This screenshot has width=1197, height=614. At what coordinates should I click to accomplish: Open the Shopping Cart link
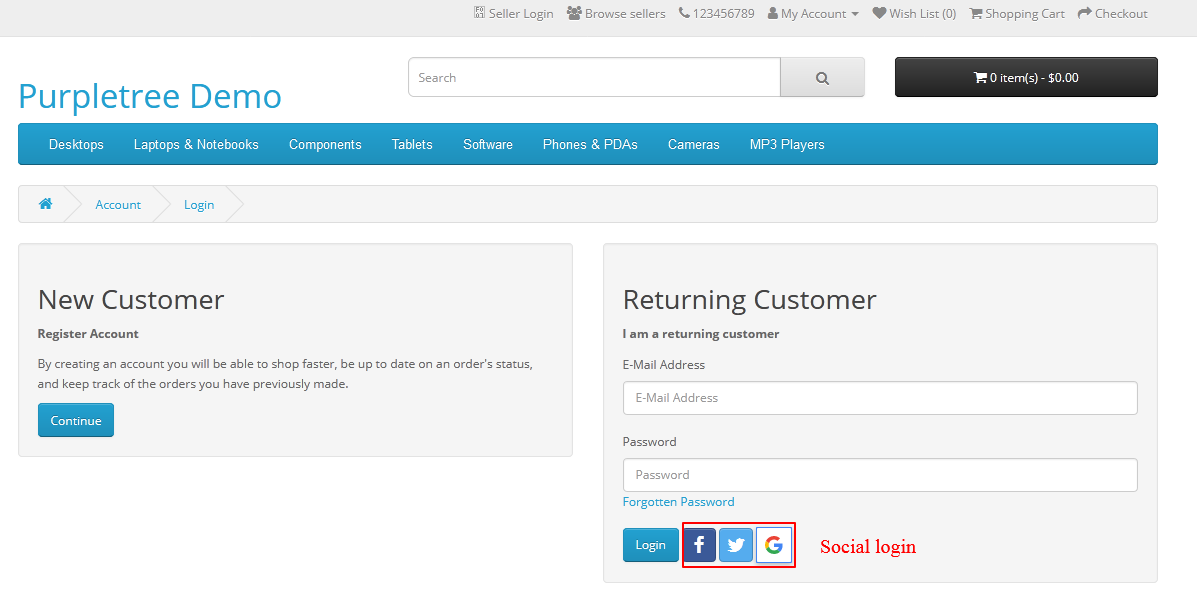coord(1017,14)
